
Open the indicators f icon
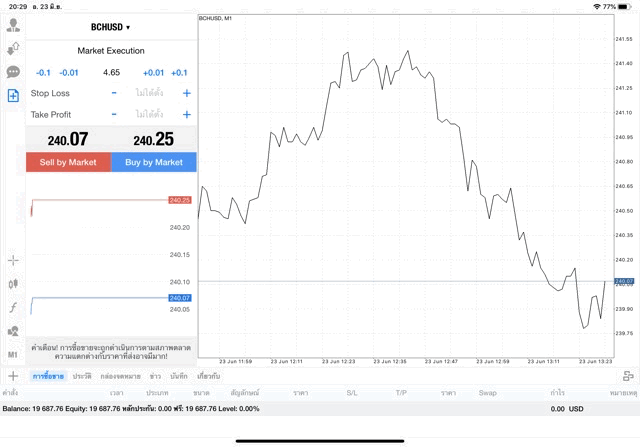click(x=13, y=308)
